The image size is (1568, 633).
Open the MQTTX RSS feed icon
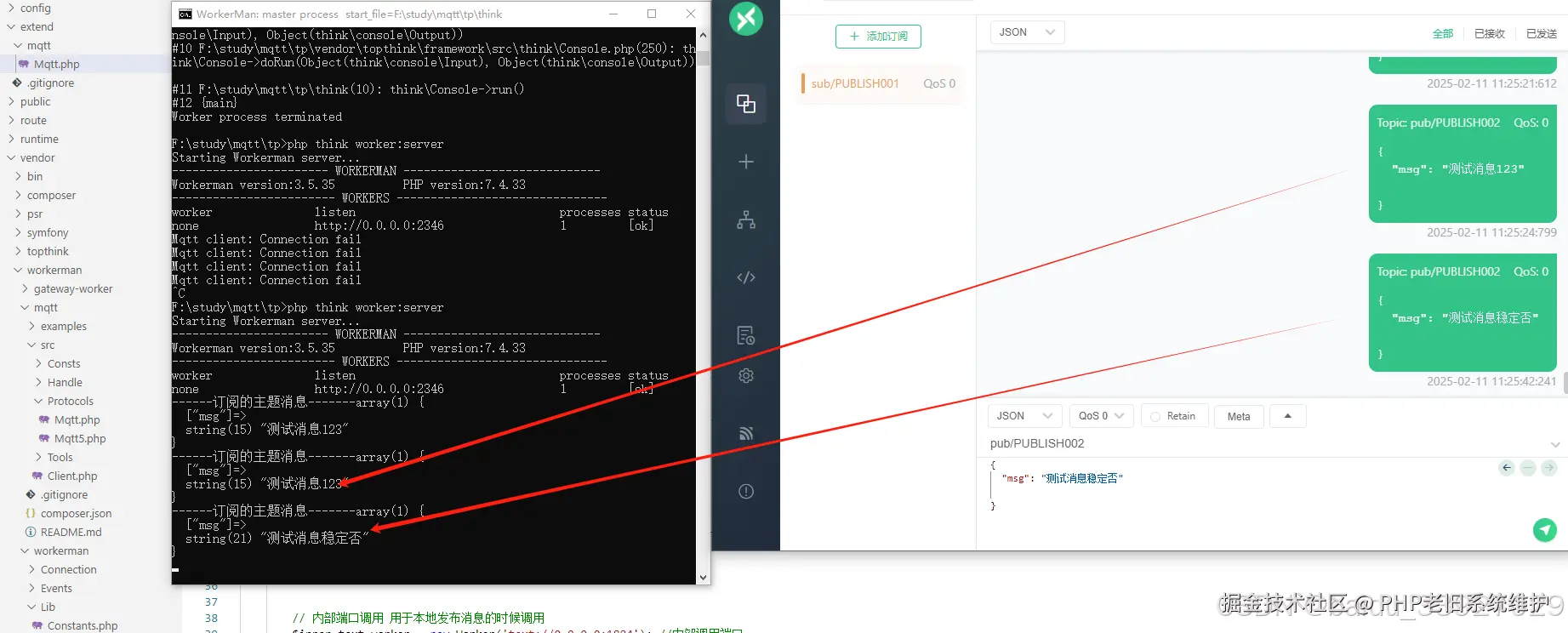click(746, 433)
